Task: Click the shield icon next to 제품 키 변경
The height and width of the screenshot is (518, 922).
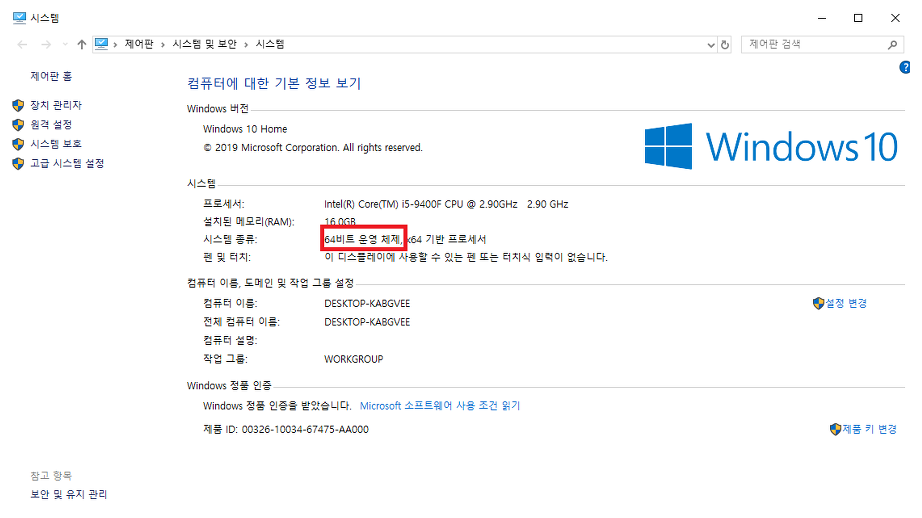Action: coord(835,430)
